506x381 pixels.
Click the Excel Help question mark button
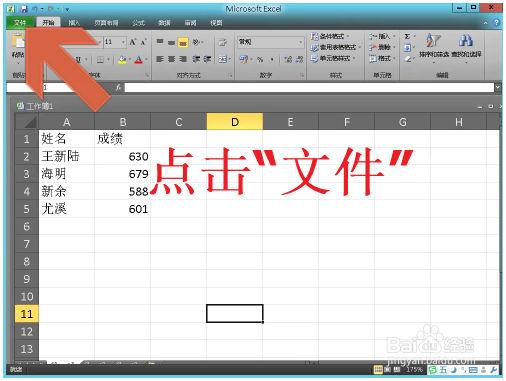point(496,23)
